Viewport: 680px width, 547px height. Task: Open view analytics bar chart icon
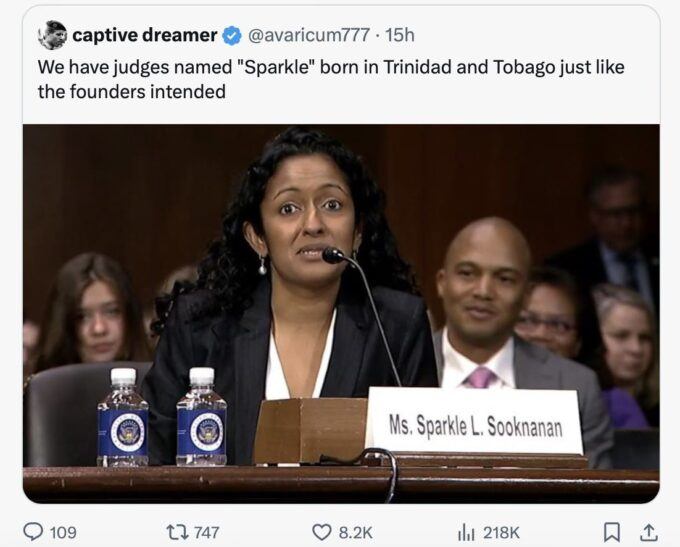coord(467,532)
